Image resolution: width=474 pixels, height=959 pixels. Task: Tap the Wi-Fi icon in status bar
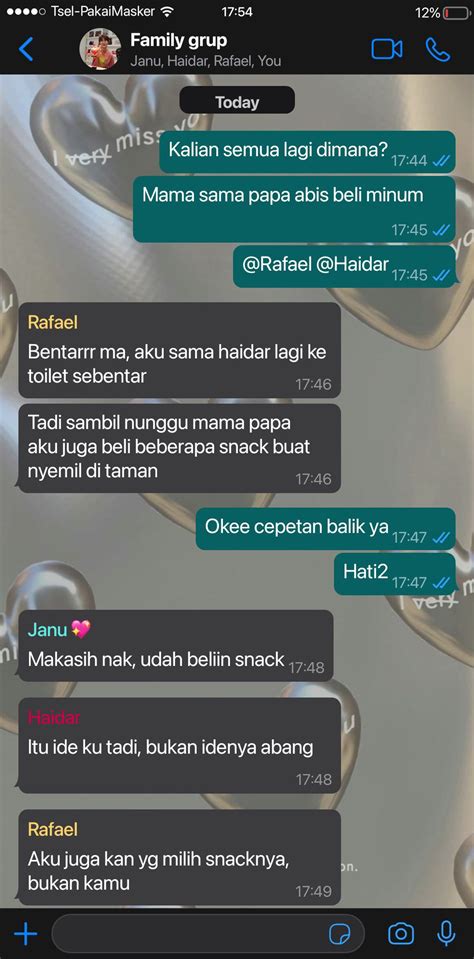(x=166, y=12)
